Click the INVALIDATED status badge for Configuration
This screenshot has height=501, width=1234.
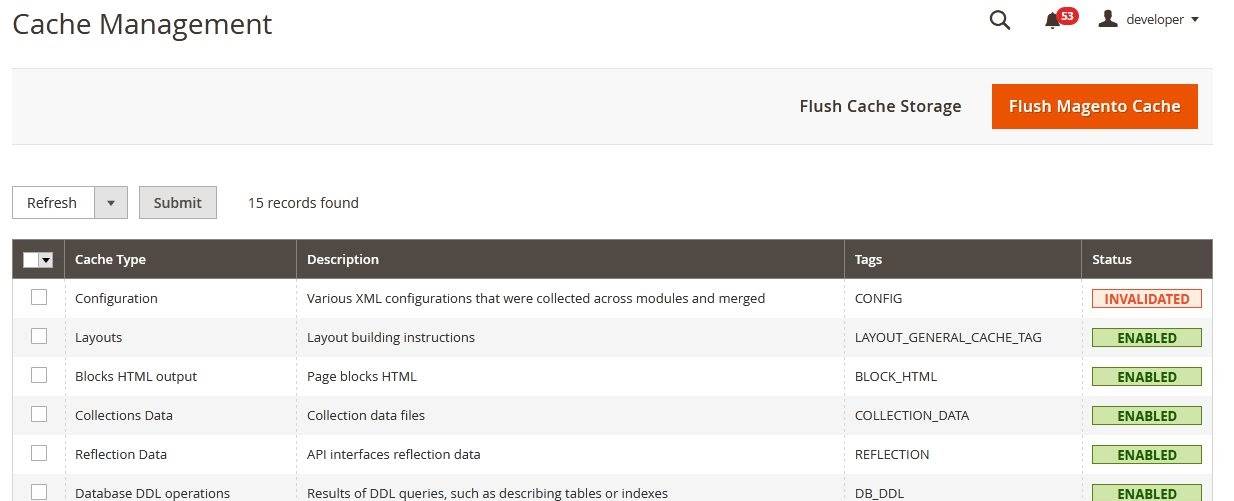(x=1146, y=299)
